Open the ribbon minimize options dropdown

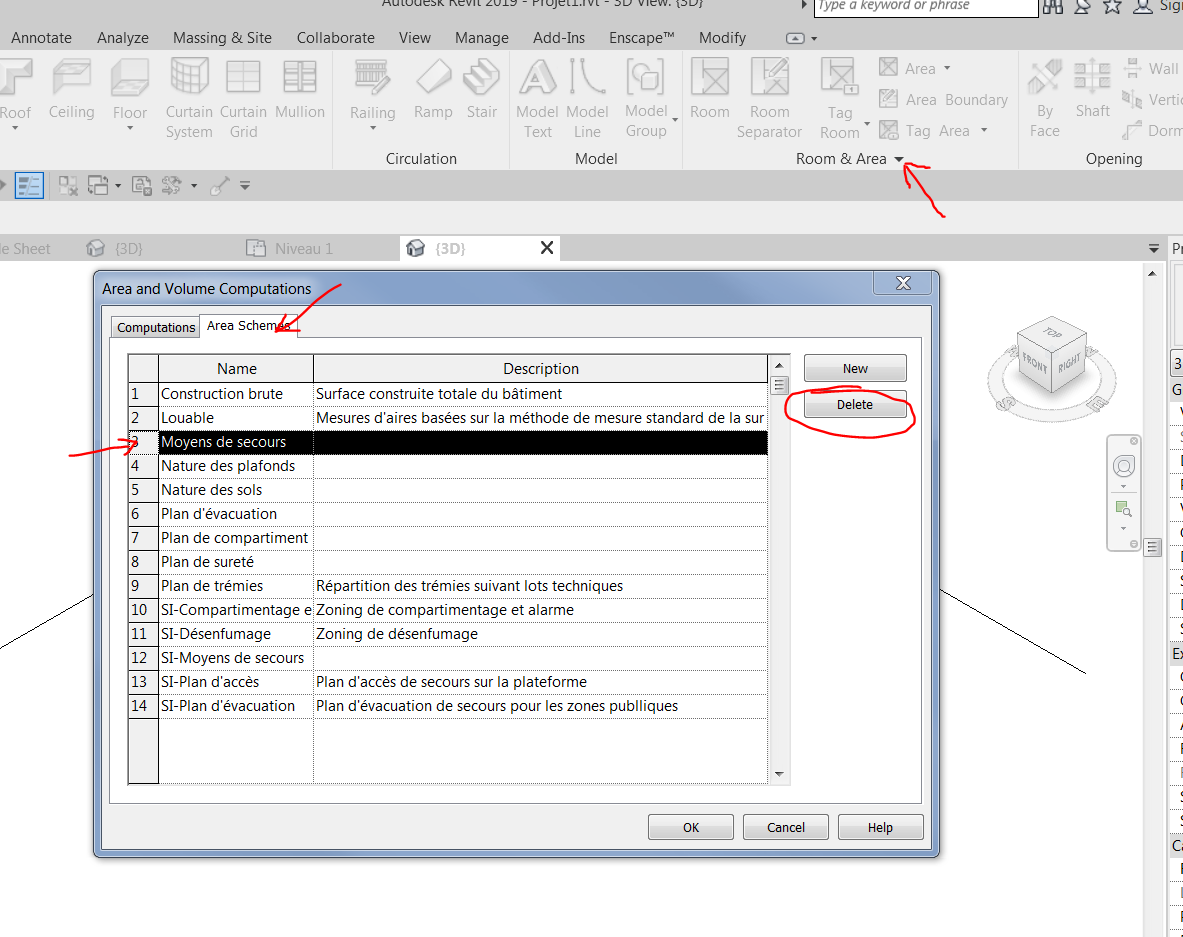coord(814,38)
